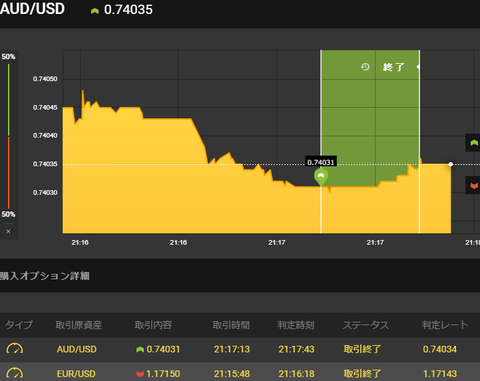Screen dimensions: 480x381
Task: Click the 0.74031 price label on the chart
Action: (321, 162)
